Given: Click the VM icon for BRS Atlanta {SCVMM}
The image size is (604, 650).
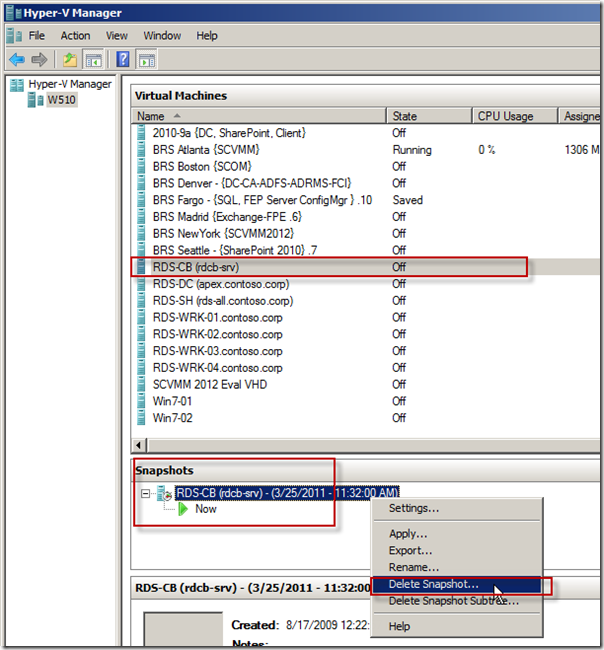Looking at the screenshot, I should click(x=141, y=150).
